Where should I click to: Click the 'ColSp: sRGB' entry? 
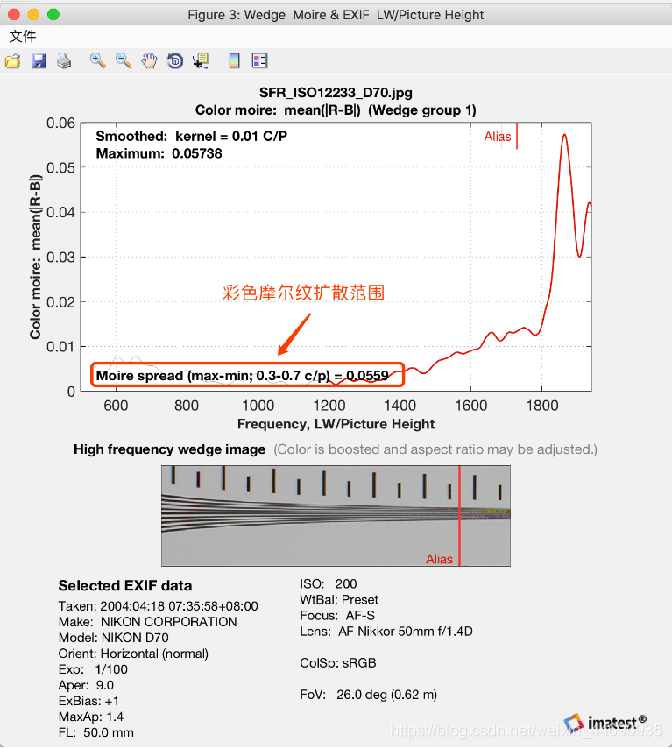click(x=338, y=663)
